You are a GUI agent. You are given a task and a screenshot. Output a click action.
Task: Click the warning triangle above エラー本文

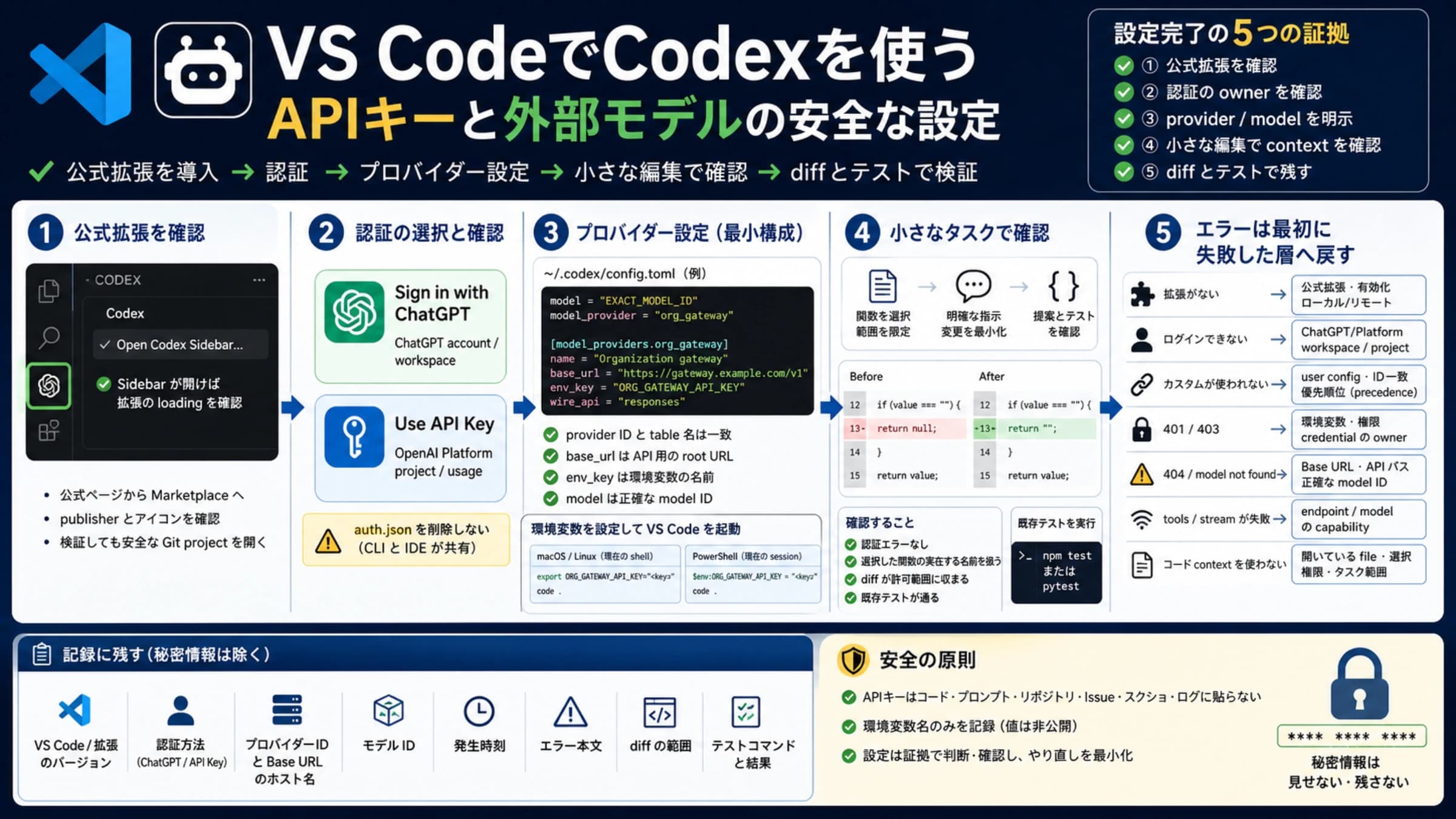click(570, 711)
